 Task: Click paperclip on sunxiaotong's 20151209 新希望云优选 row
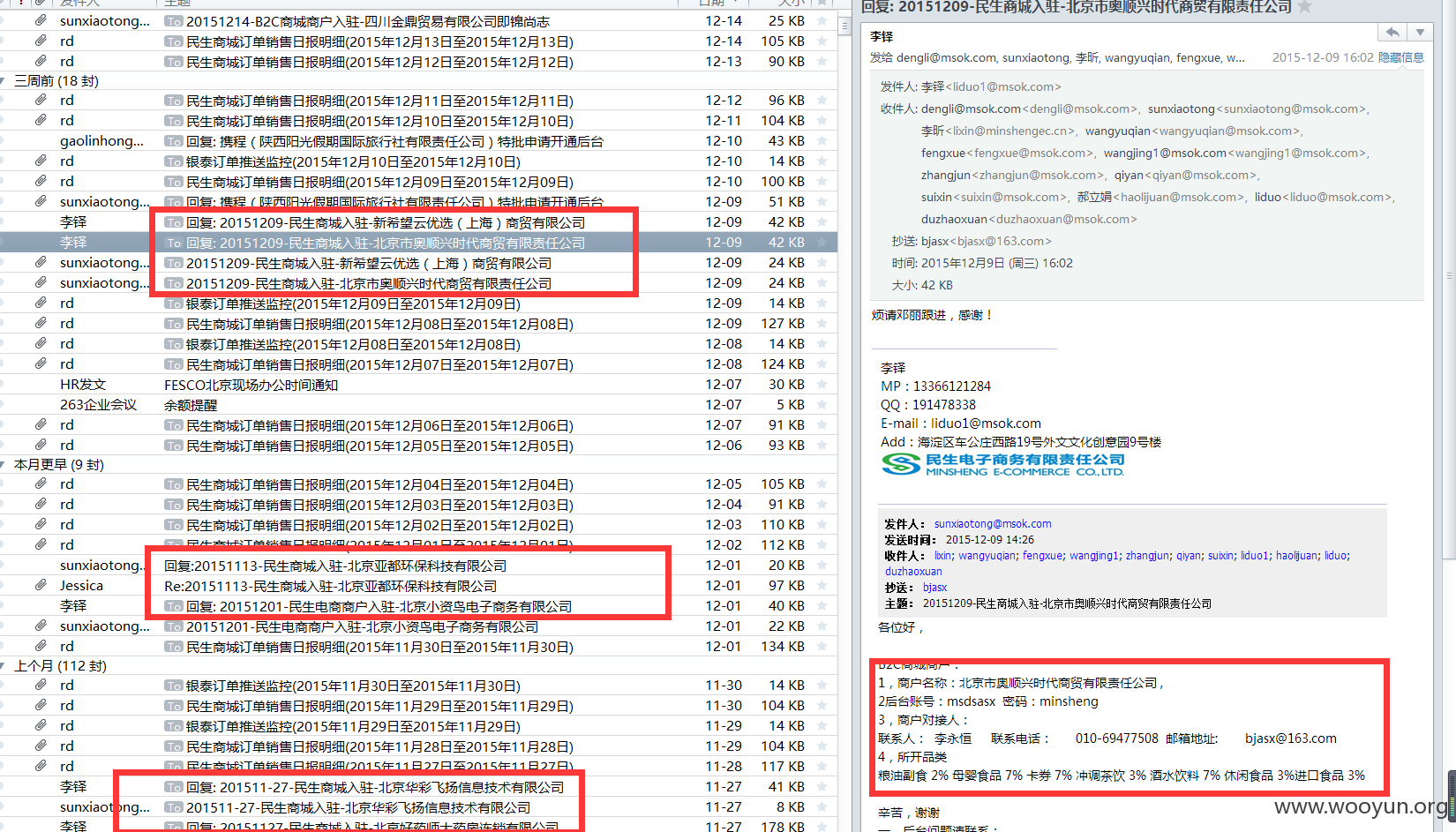[41, 262]
